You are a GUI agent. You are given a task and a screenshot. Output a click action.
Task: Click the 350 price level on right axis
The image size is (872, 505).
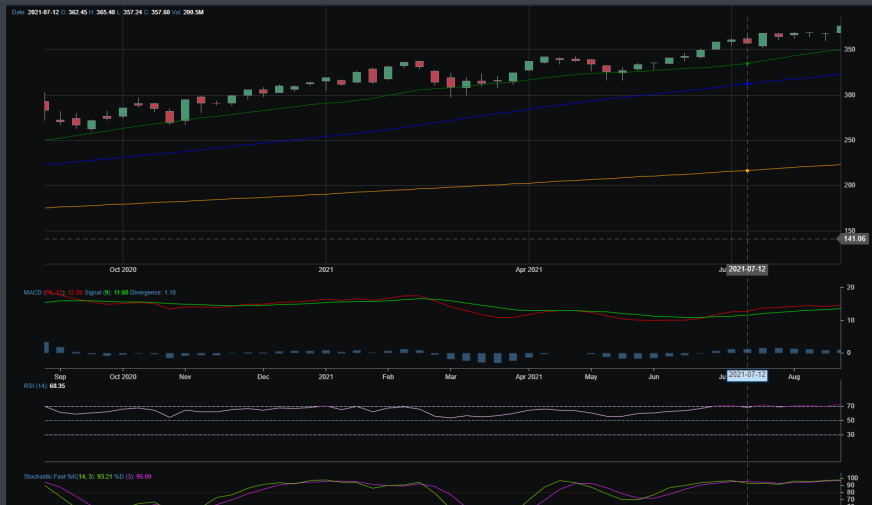(849, 49)
